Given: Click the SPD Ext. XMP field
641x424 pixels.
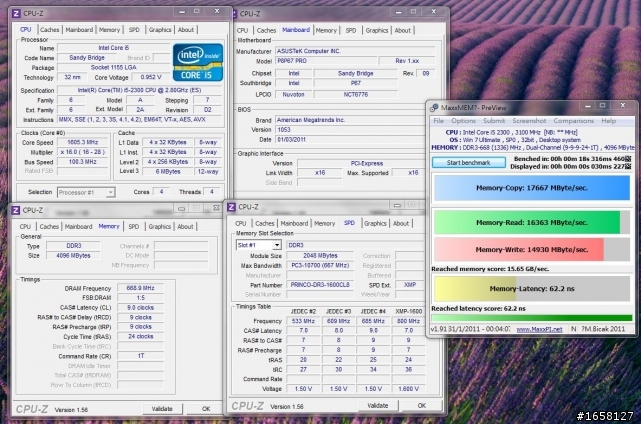Looking at the screenshot, I should pos(410,285).
